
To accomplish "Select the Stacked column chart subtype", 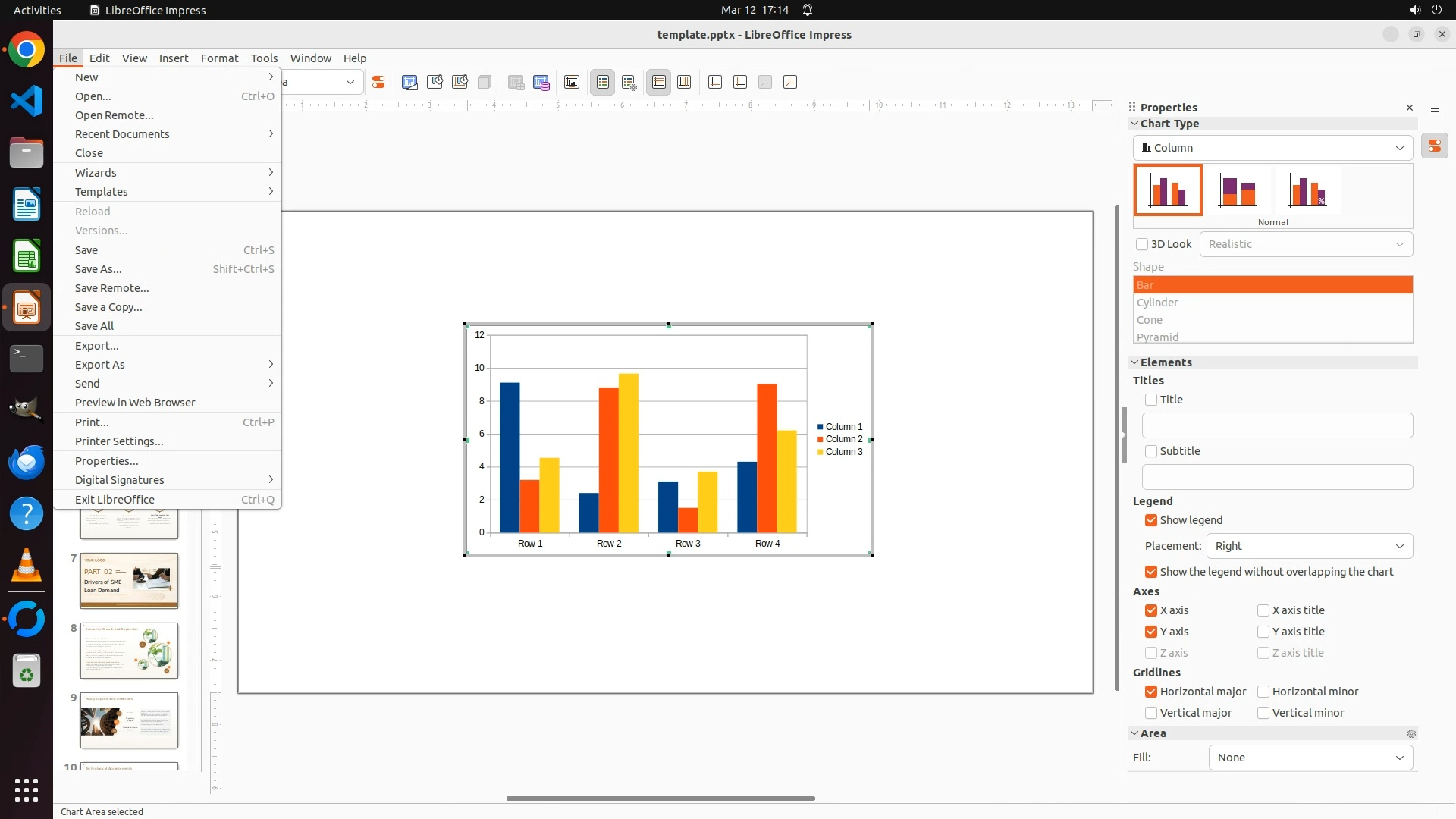I will click(x=1238, y=190).
